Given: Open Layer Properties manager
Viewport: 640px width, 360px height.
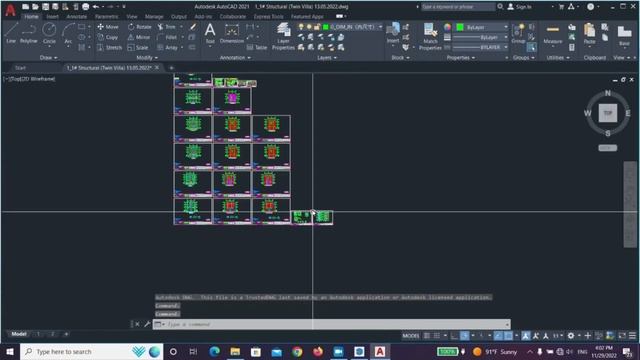Looking at the screenshot, I should pyautogui.click(x=283, y=36).
